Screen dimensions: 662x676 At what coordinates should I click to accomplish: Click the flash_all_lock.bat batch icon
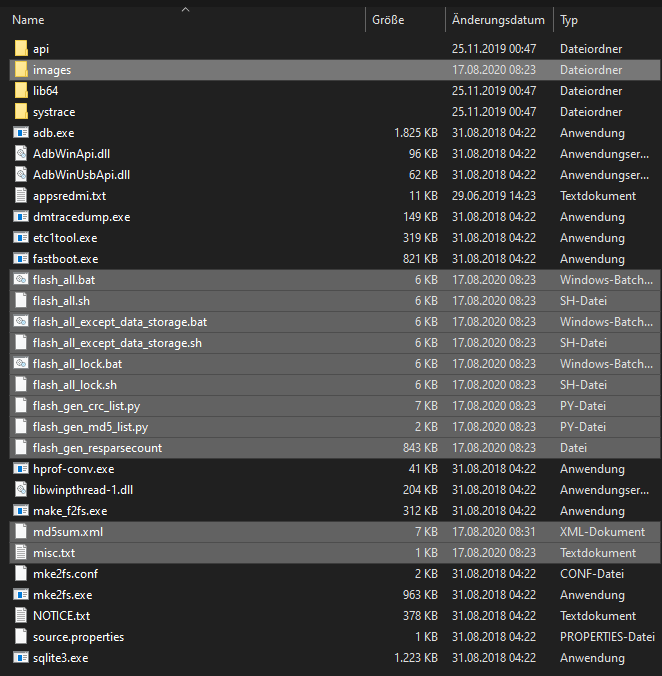(21, 363)
